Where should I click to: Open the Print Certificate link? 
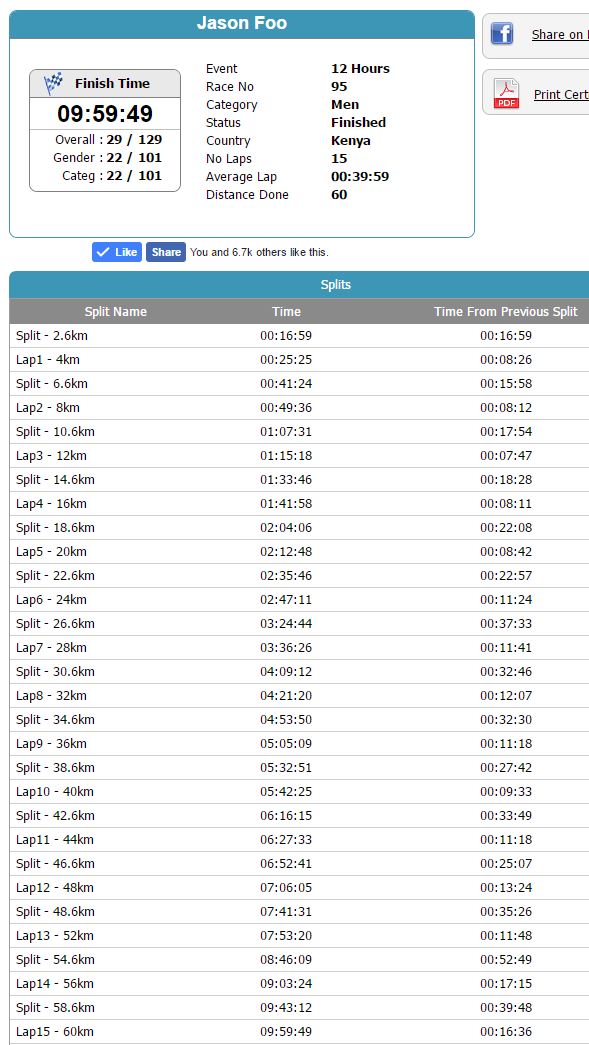point(561,95)
